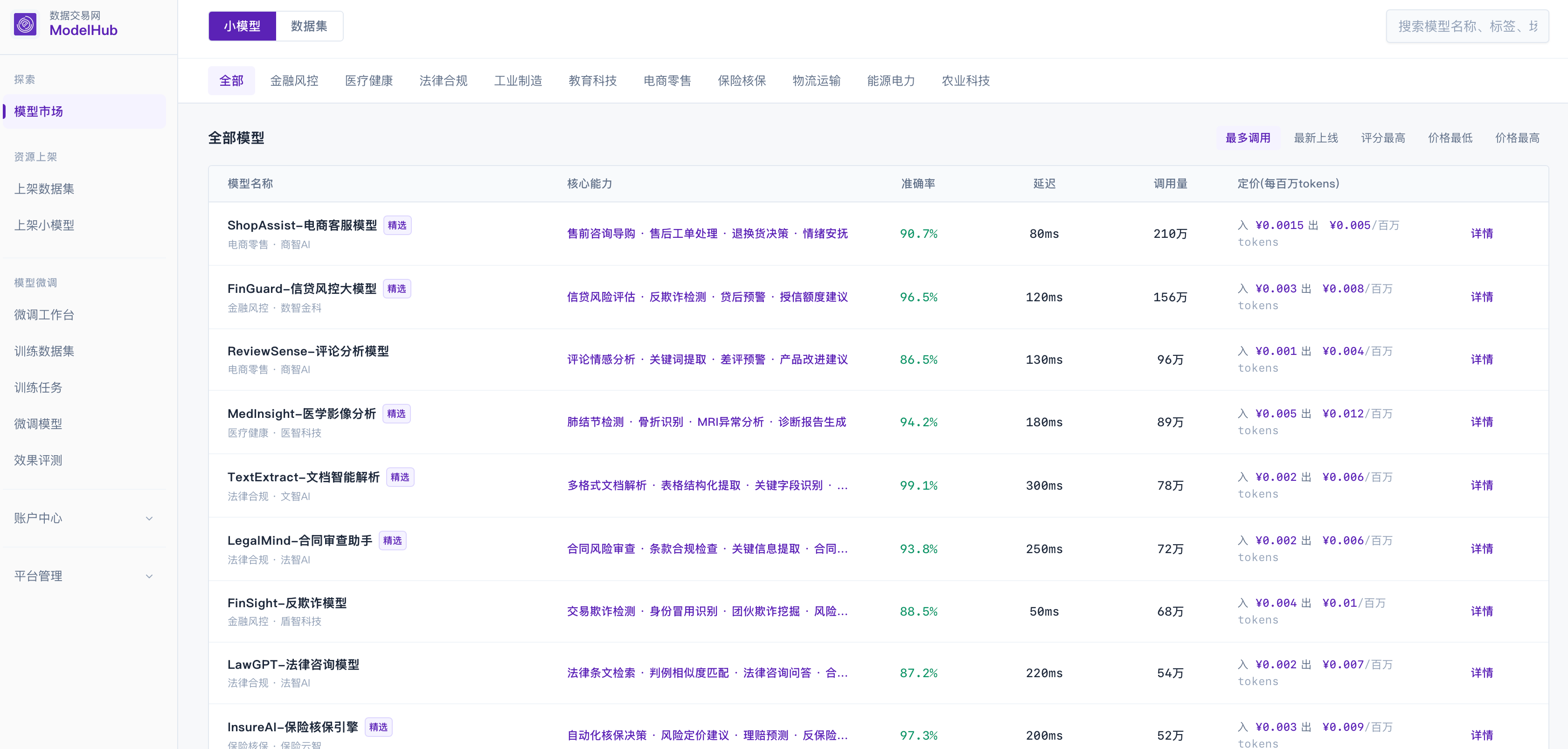Filter by 教育科技 category
This screenshot has height=749, width=1568.
[592, 81]
